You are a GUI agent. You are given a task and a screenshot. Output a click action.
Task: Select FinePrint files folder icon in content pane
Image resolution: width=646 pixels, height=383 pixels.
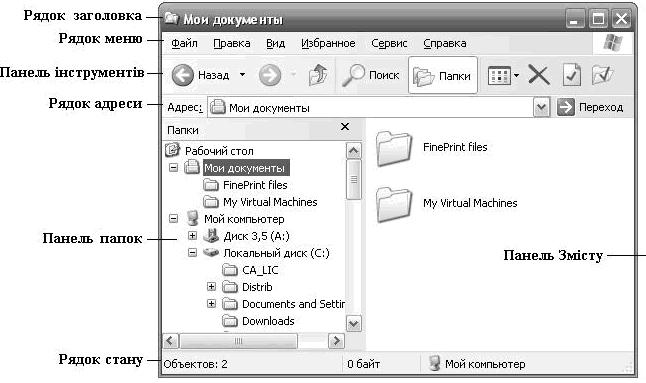(x=394, y=148)
